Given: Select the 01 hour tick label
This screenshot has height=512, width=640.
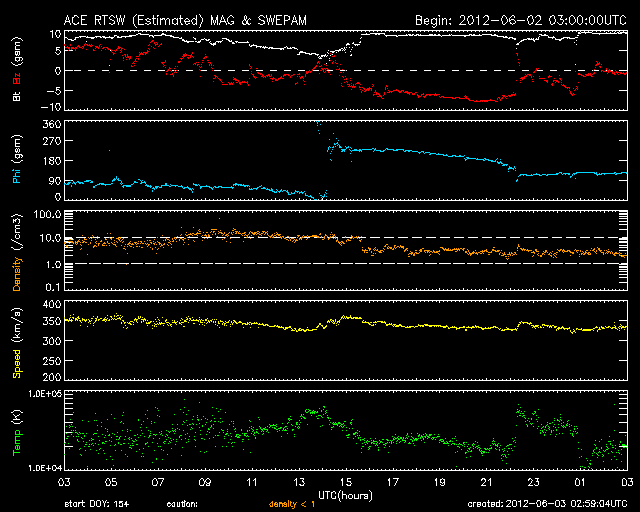Looking at the screenshot, I should (x=580, y=483).
